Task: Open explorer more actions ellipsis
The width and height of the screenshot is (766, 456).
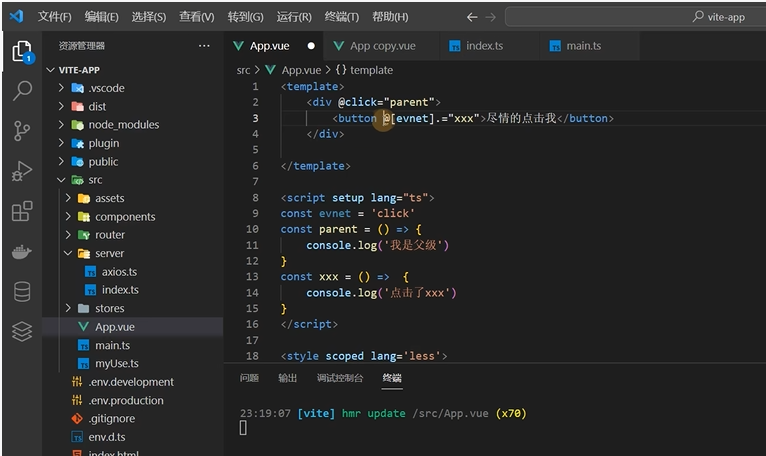Action: (x=204, y=46)
